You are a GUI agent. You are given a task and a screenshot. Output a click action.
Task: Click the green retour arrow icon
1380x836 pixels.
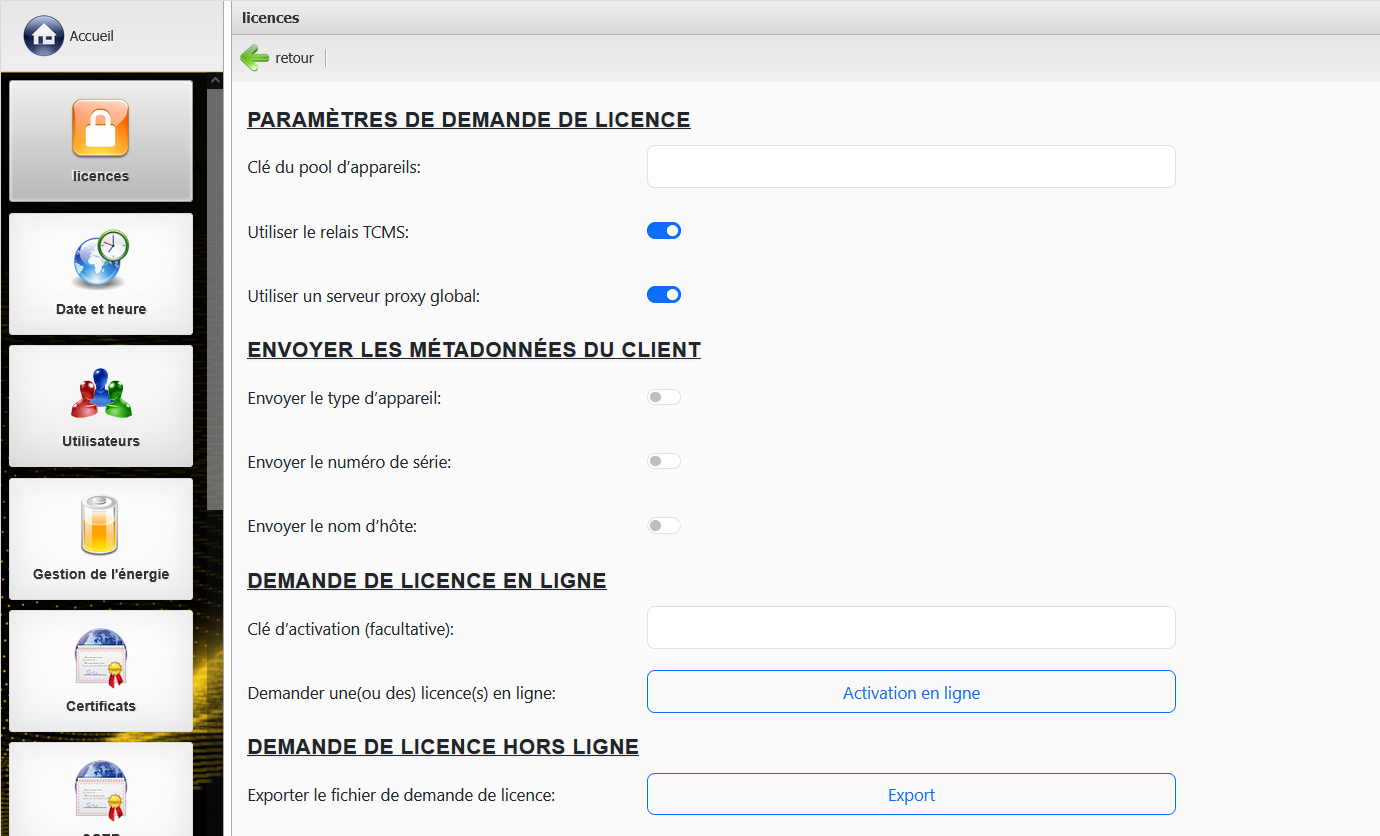tap(255, 58)
